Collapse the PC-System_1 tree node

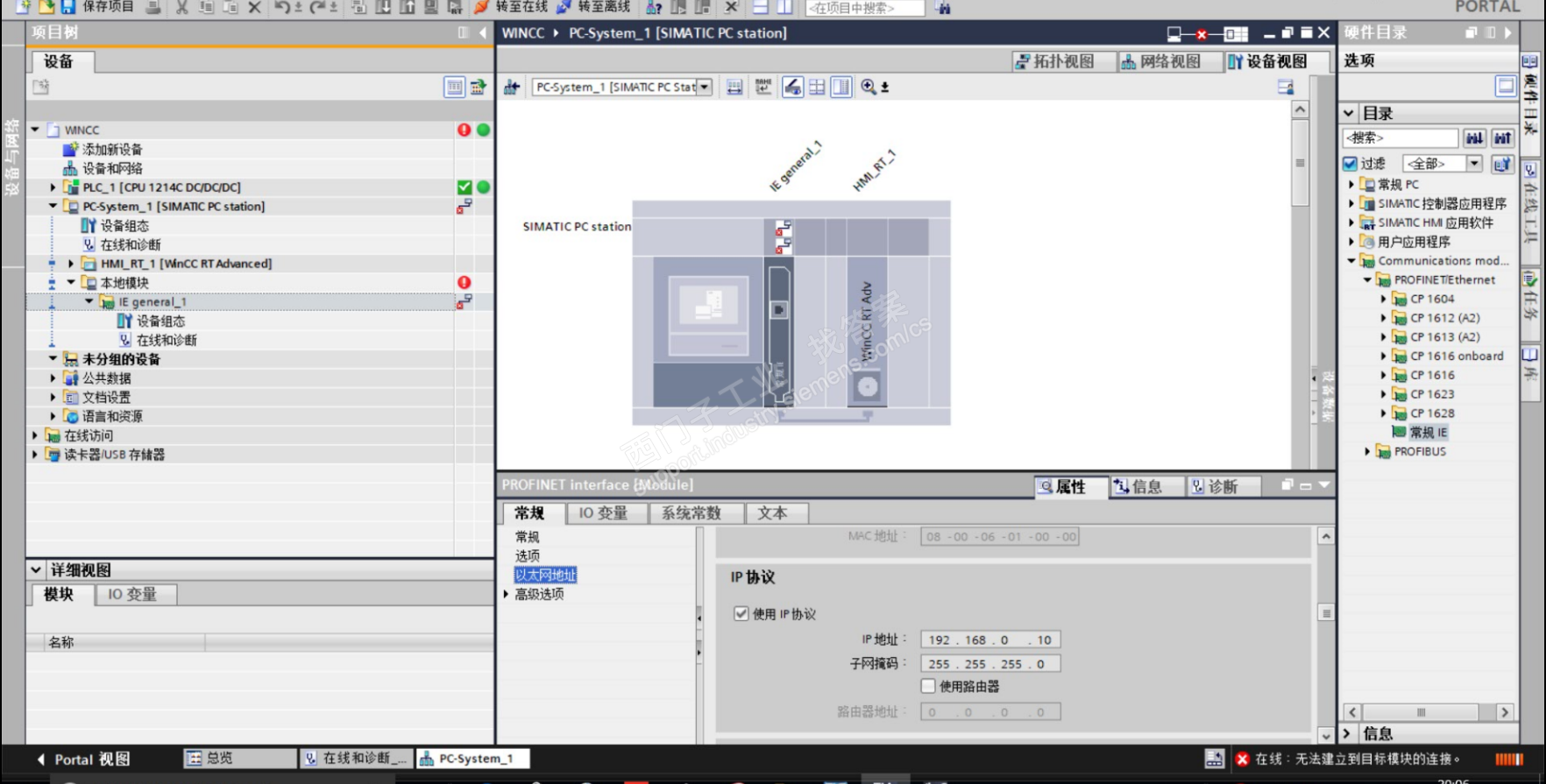(53, 207)
